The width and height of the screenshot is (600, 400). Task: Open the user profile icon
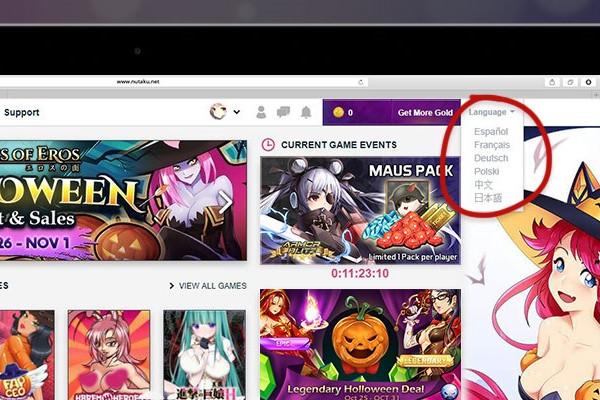pyautogui.click(x=261, y=112)
